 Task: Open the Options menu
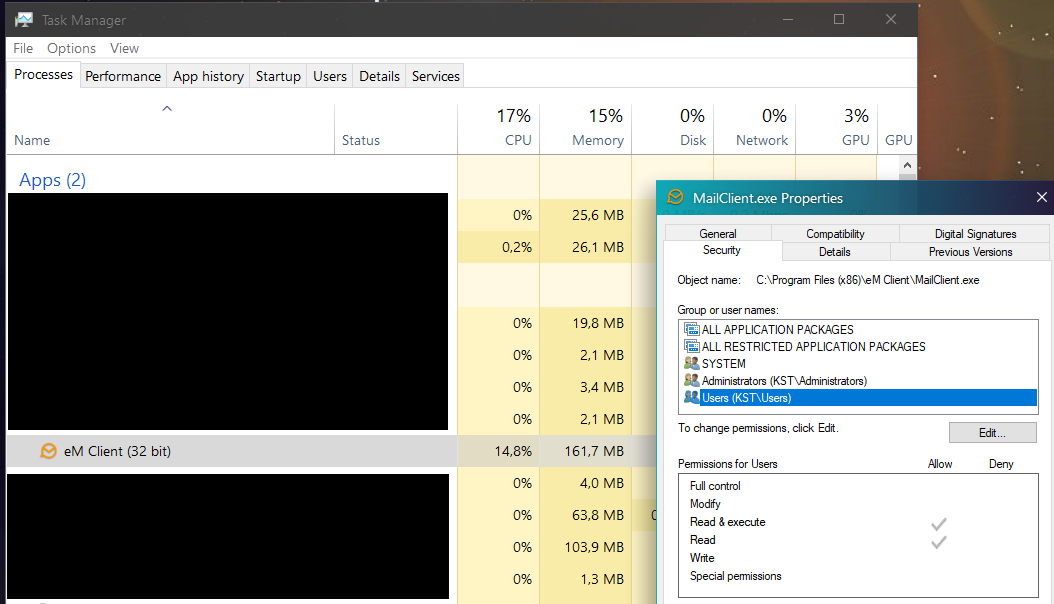(71, 48)
